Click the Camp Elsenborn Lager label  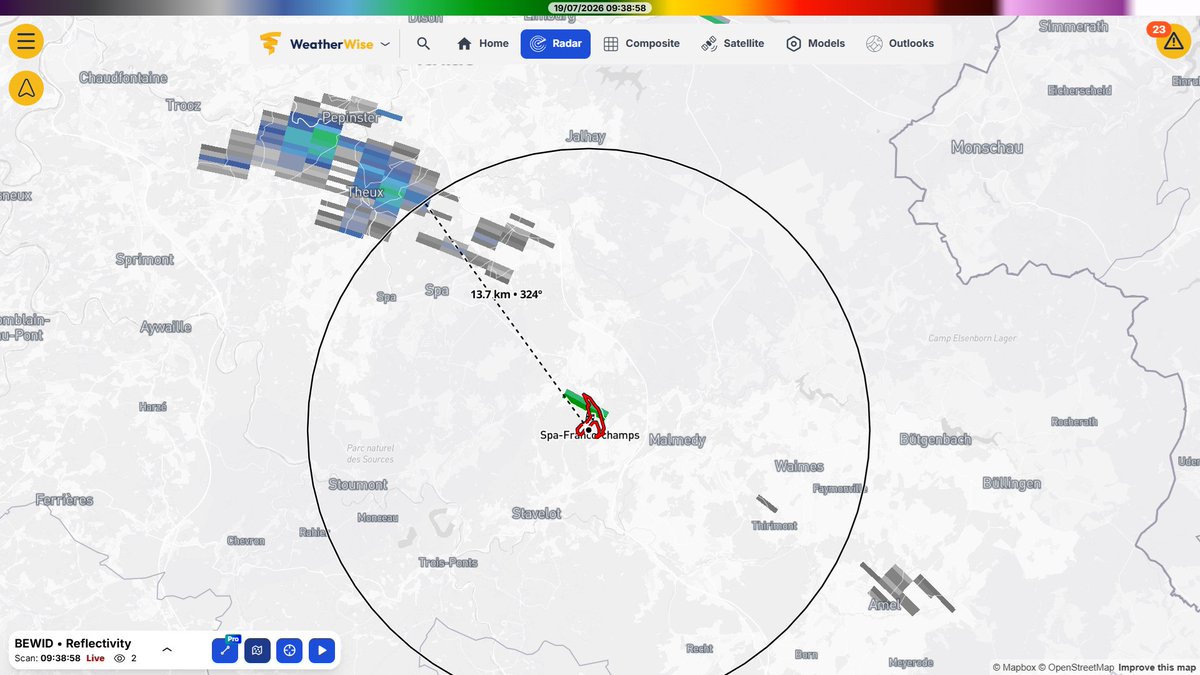[x=970, y=339]
